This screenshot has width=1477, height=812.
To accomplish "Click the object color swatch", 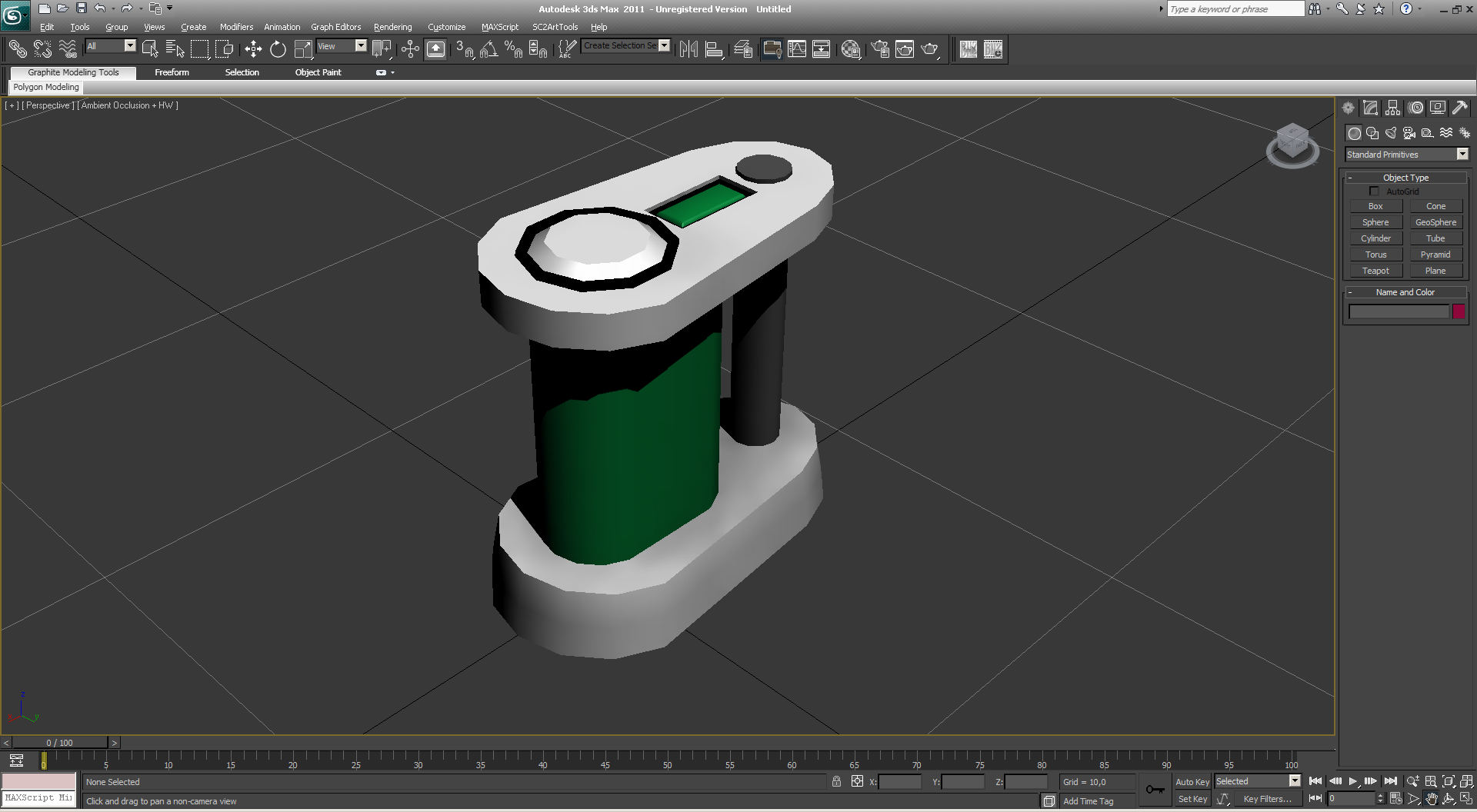I will (1459, 311).
